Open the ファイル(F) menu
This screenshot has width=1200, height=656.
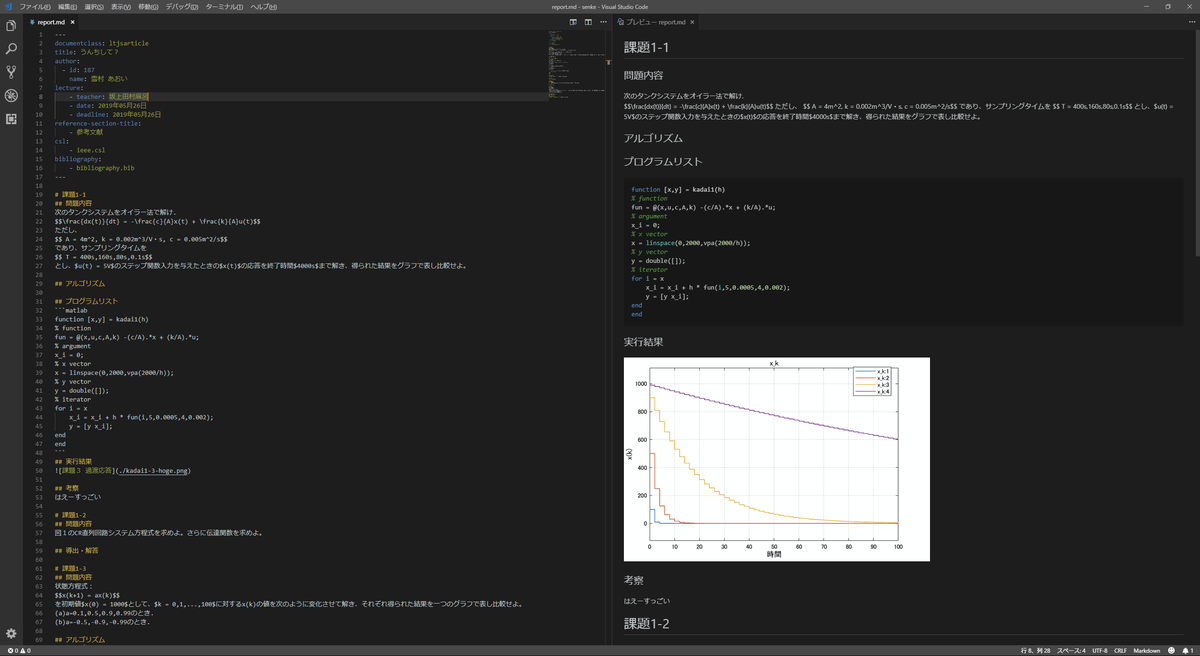tap(36, 6)
